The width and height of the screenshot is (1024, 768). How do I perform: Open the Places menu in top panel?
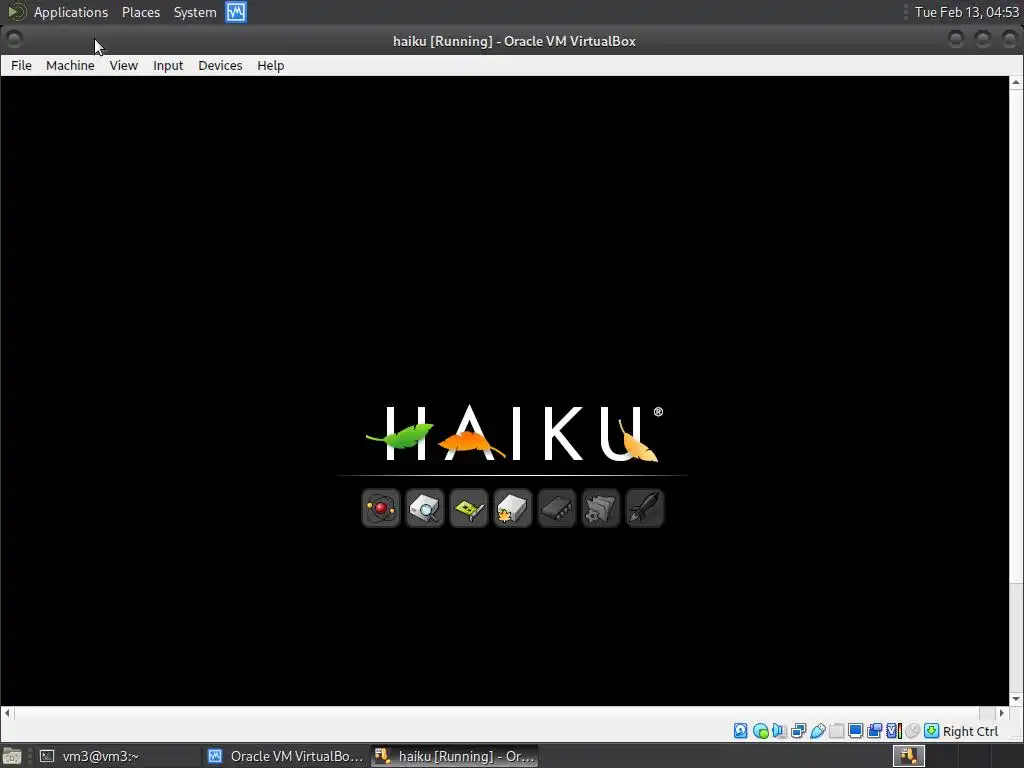click(141, 12)
